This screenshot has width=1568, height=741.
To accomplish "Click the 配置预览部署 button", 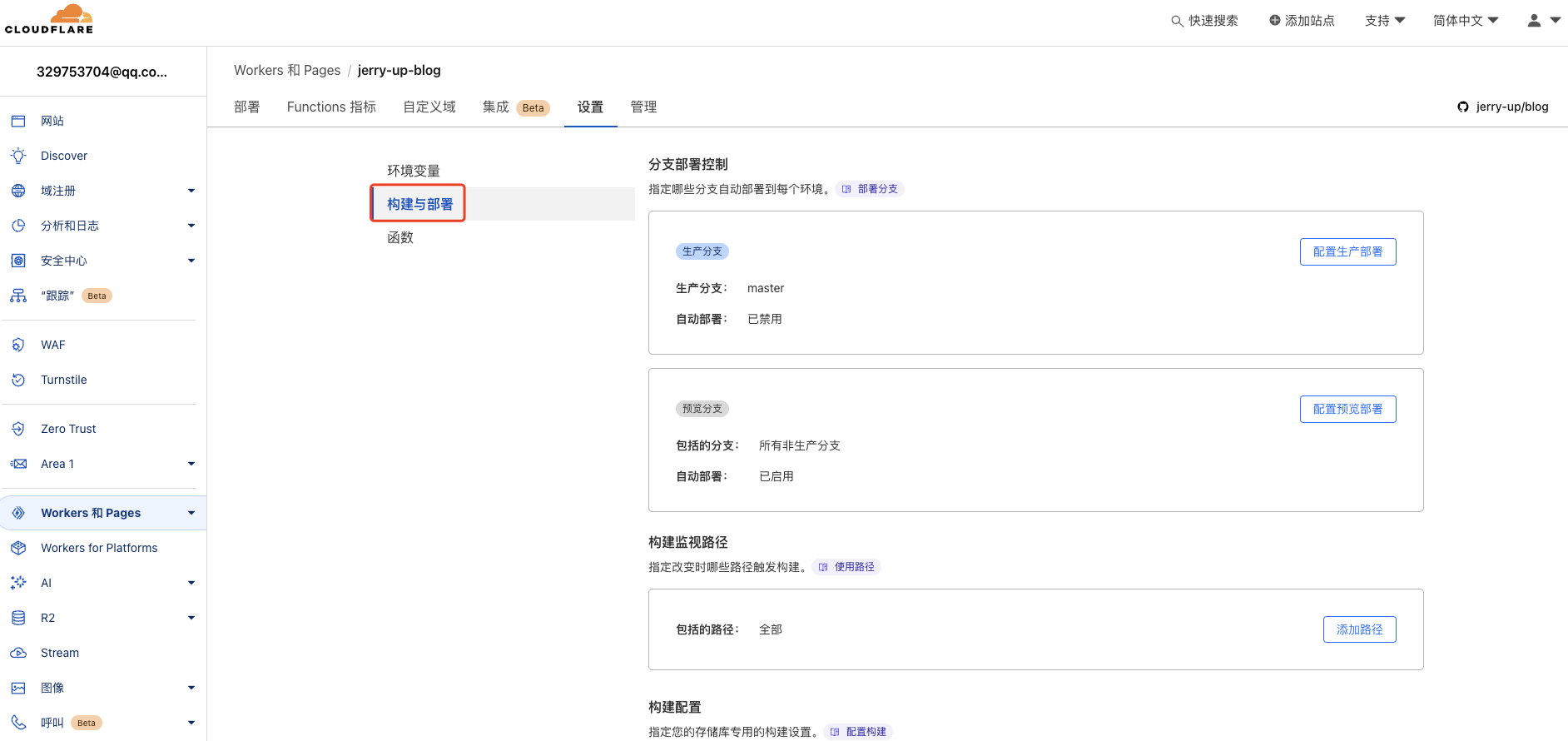I will 1348,409.
